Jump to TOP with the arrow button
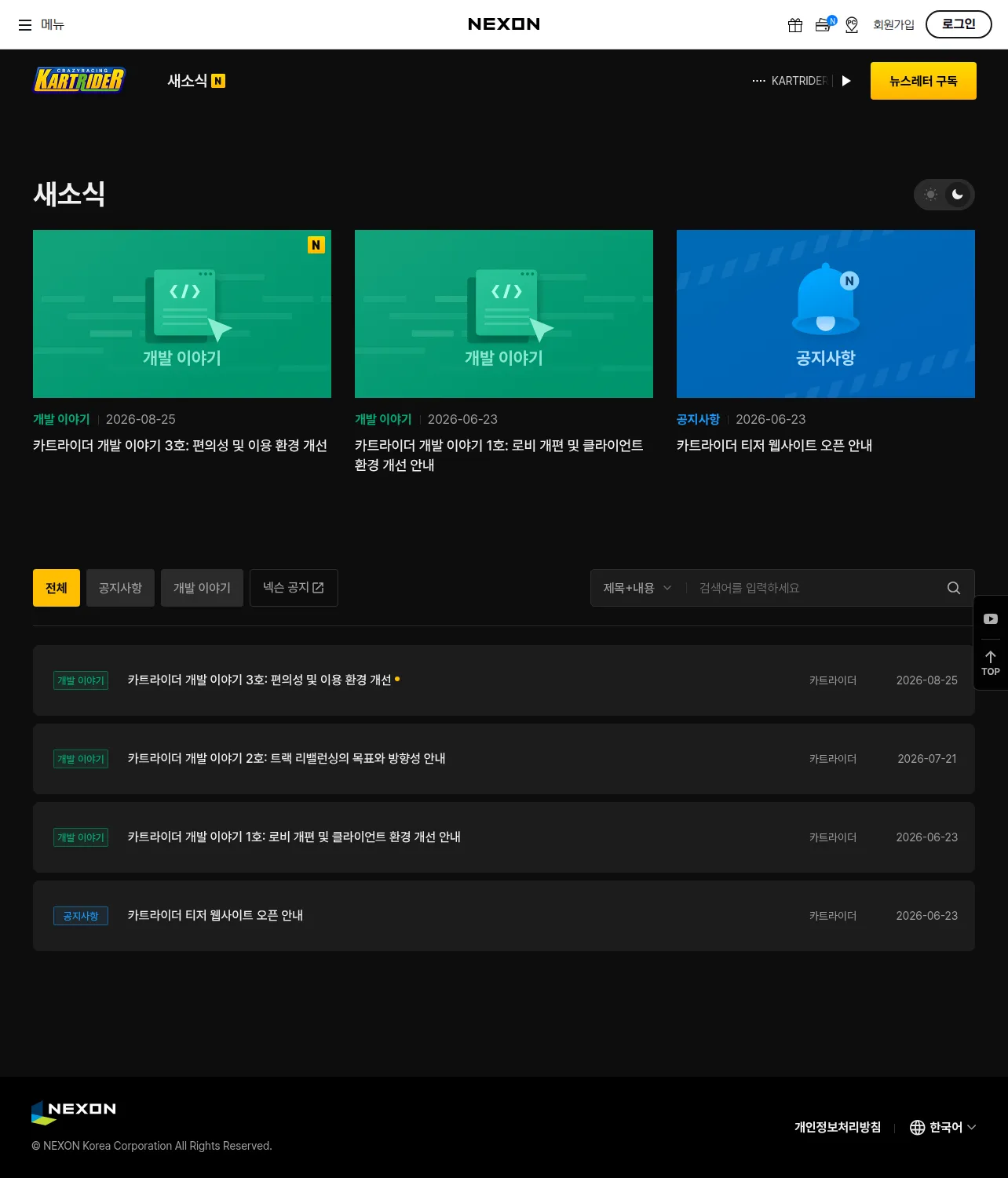The width and height of the screenshot is (1008, 1178). click(991, 664)
